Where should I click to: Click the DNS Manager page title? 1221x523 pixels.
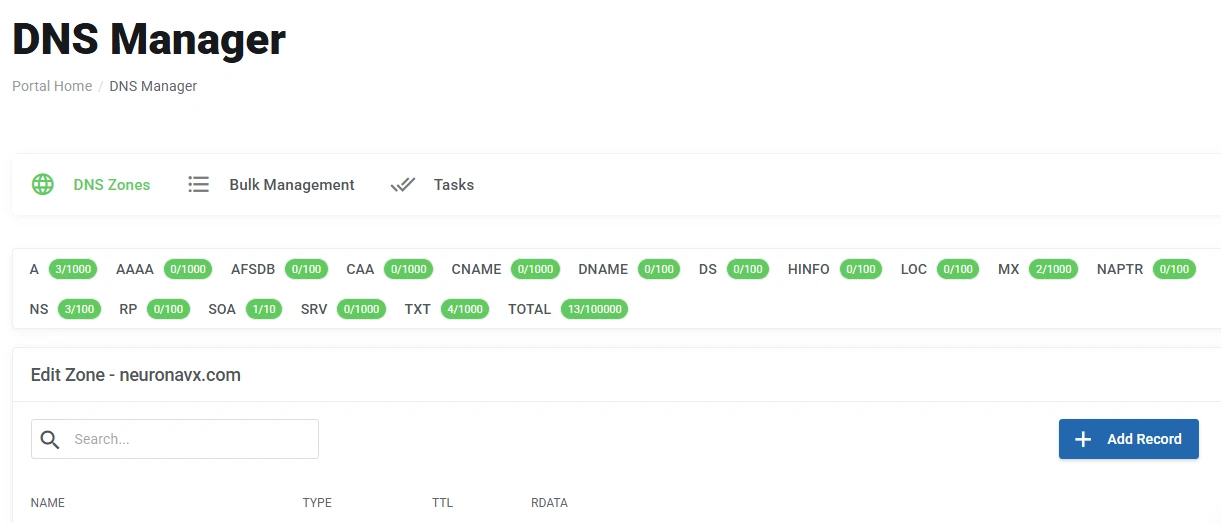click(x=149, y=39)
